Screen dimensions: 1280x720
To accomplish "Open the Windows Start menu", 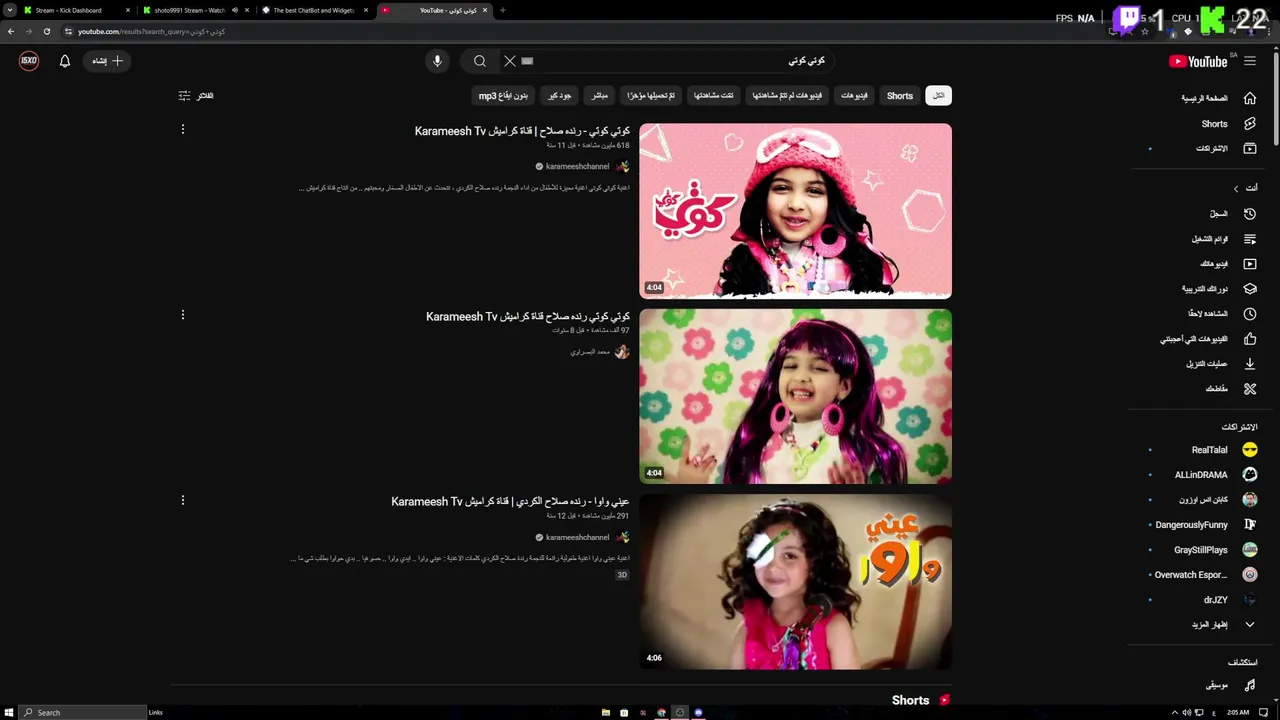I will click(x=9, y=712).
